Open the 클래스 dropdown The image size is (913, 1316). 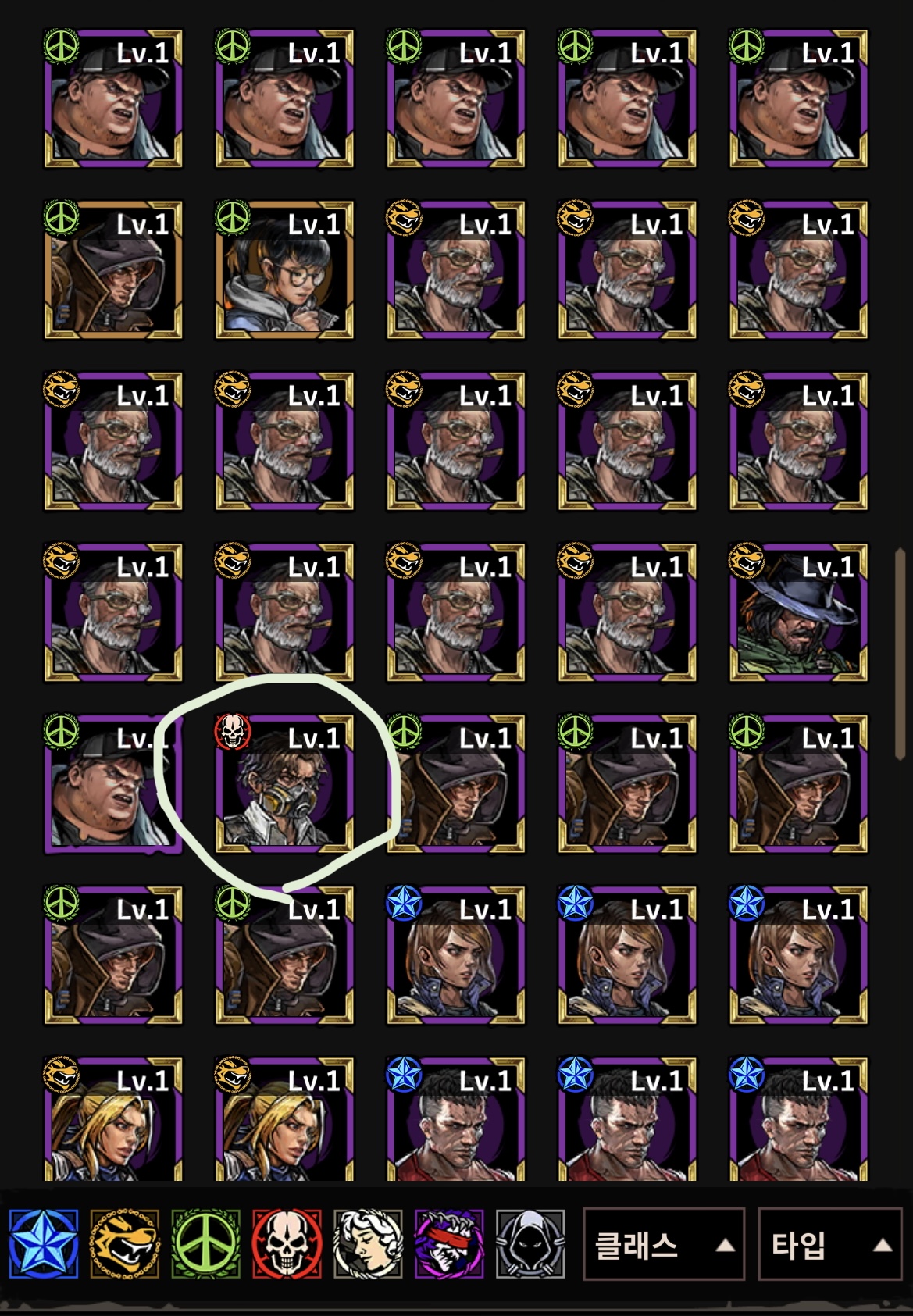tap(665, 1244)
